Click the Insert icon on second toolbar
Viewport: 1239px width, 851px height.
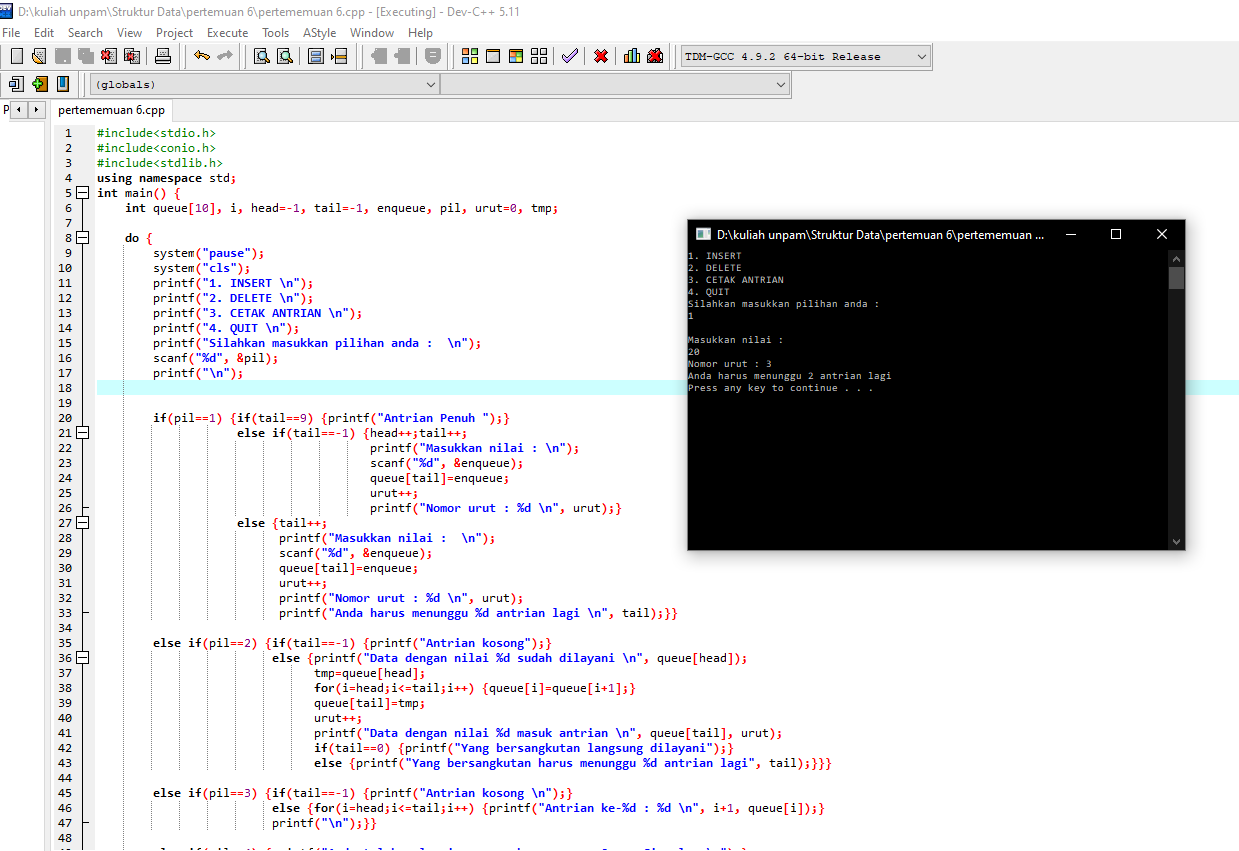pos(16,84)
